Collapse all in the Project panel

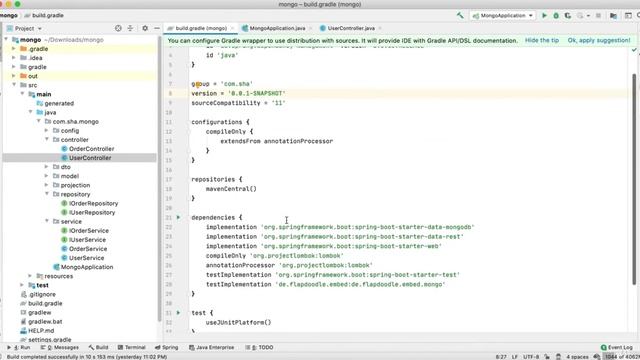pyautogui.click(x=130, y=28)
